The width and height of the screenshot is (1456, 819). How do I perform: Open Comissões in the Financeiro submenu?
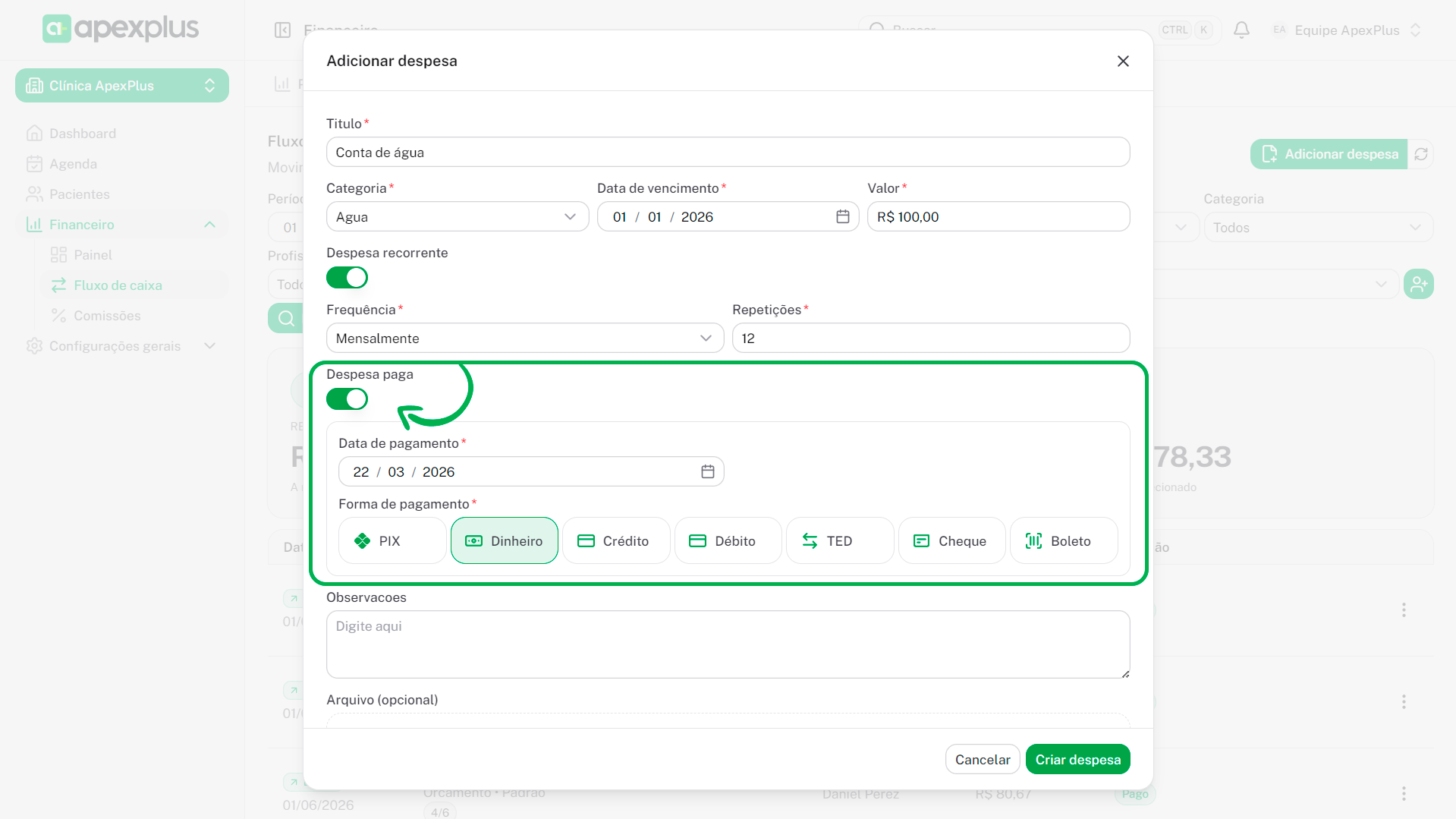(x=107, y=316)
